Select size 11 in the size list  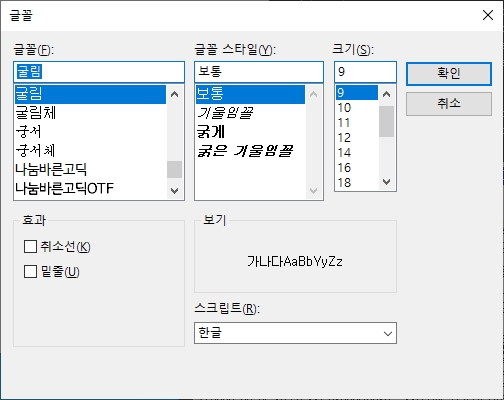coord(357,123)
